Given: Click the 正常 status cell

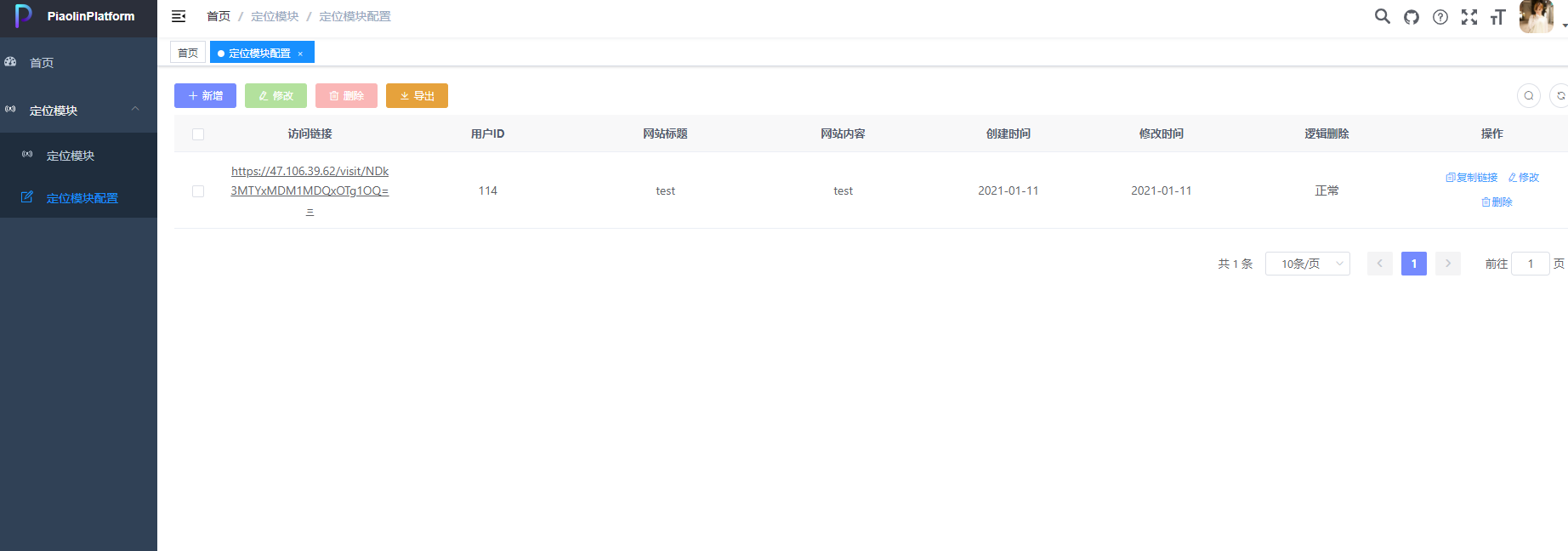Looking at the screenshot, I should (1327, 190).
